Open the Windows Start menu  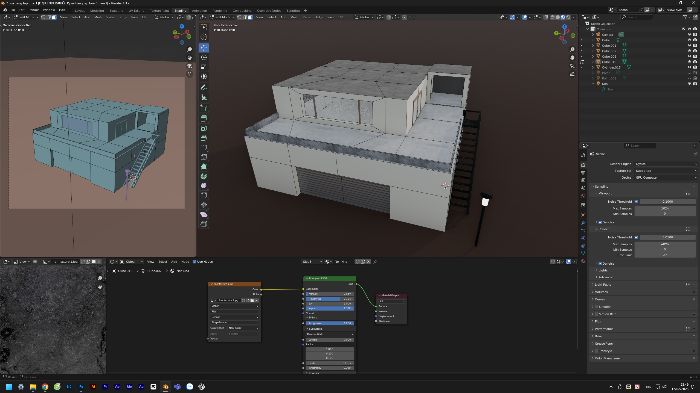point(9,387)
